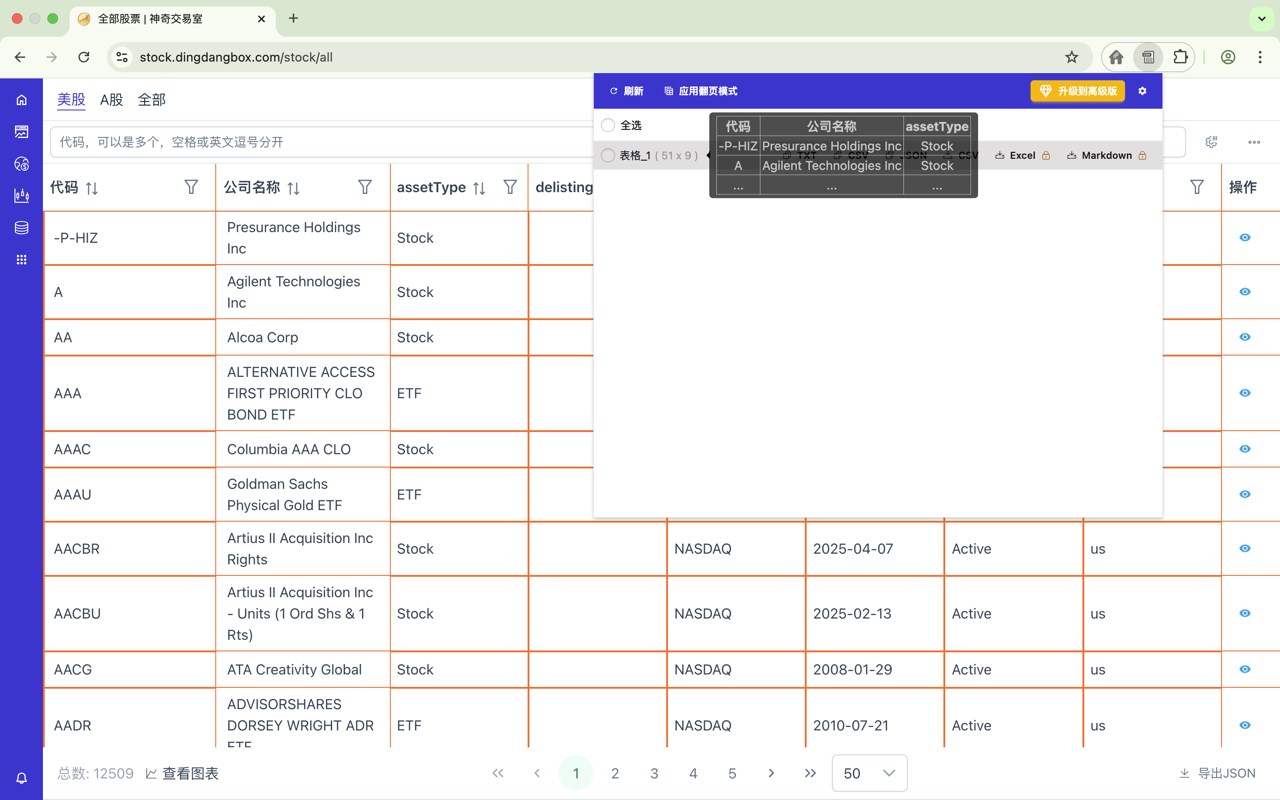This screenshot has width=1280, height=800.
Task: Expand the page size dropdown showing 50
Action: 870,773
